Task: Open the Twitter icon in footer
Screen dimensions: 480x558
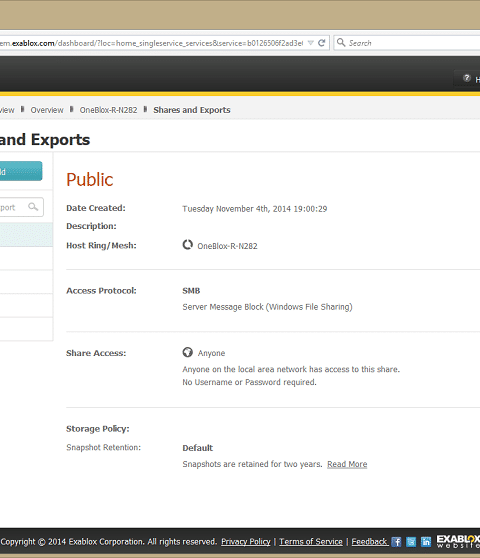Action: pyautogui.click(x=411, y=542)
